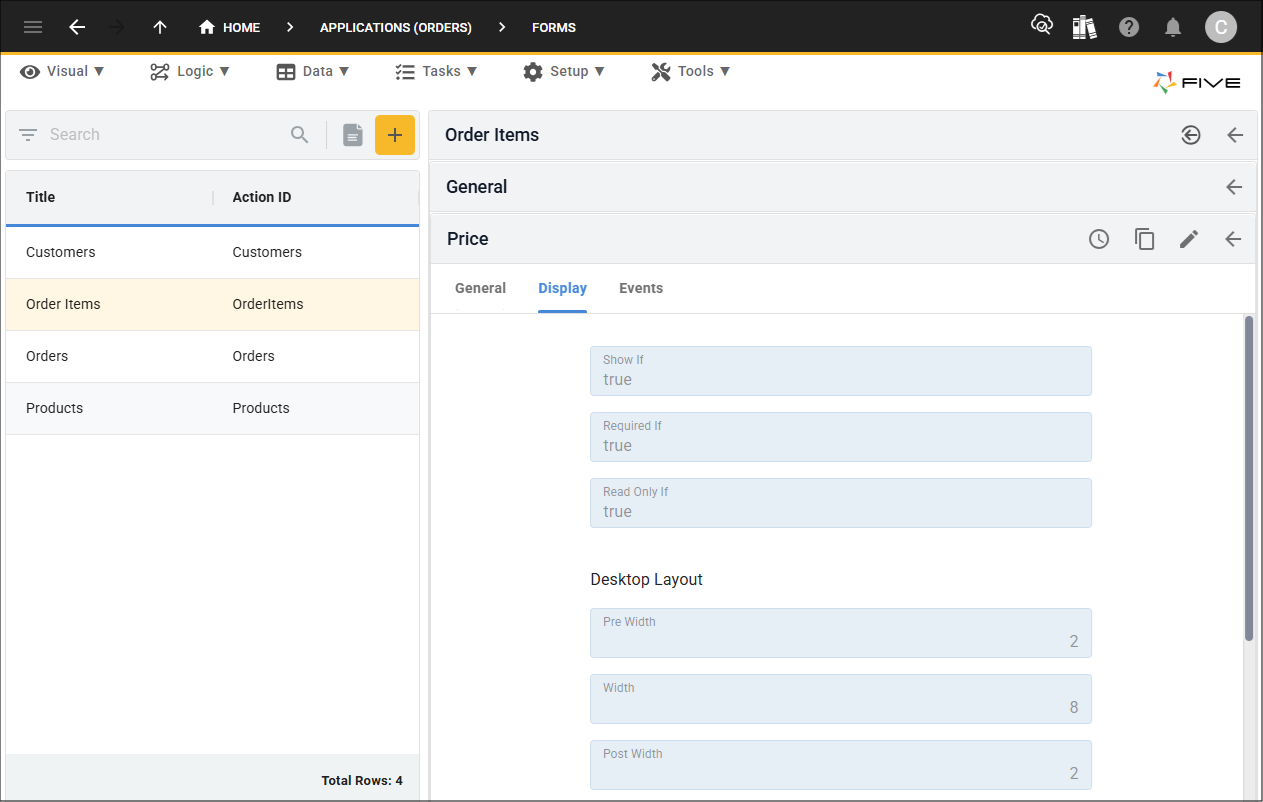Click the Search input field
1263x802 pixels.
pos(165,135)
